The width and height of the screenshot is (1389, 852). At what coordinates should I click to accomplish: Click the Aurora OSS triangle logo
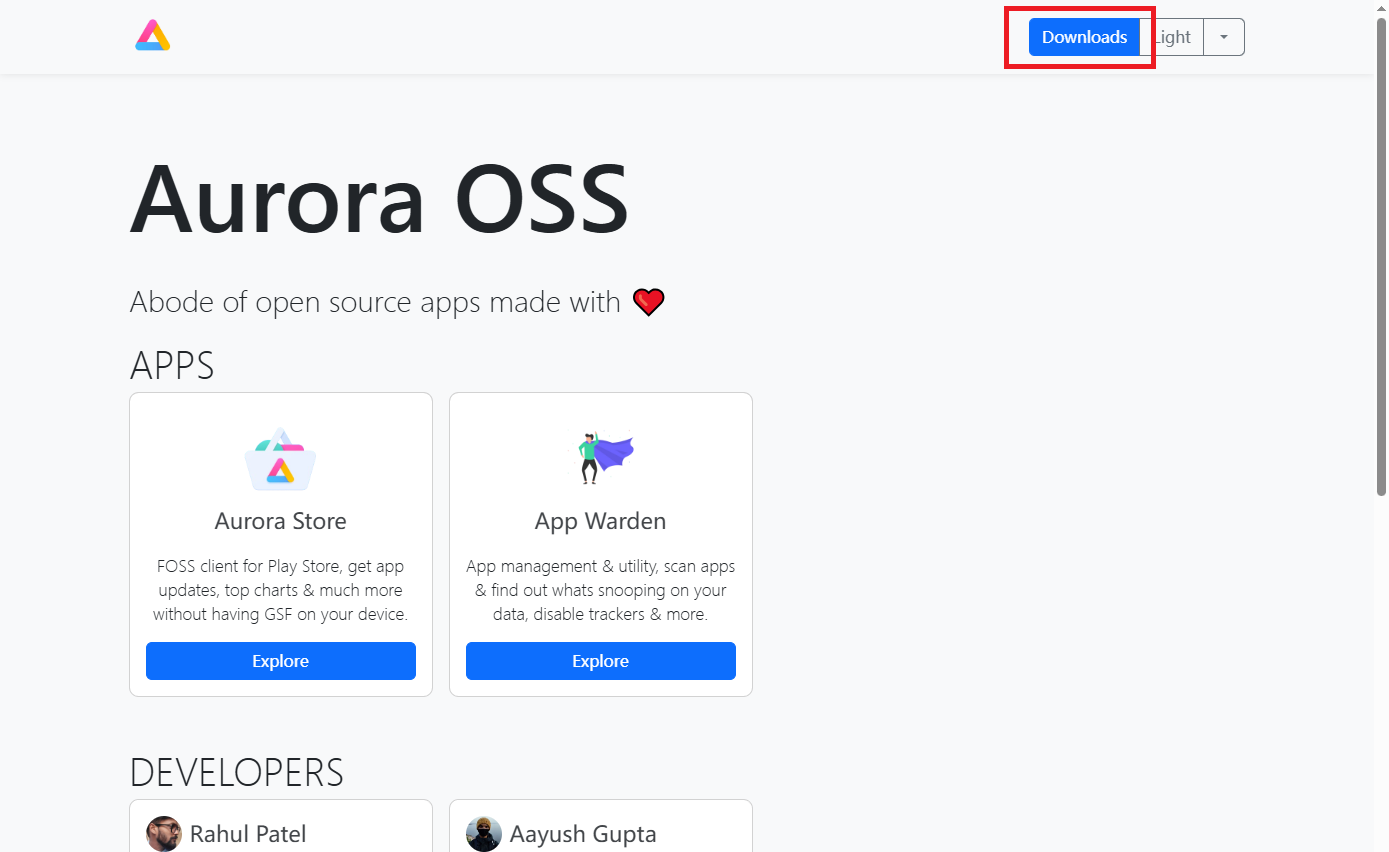[x=153, y=36]
